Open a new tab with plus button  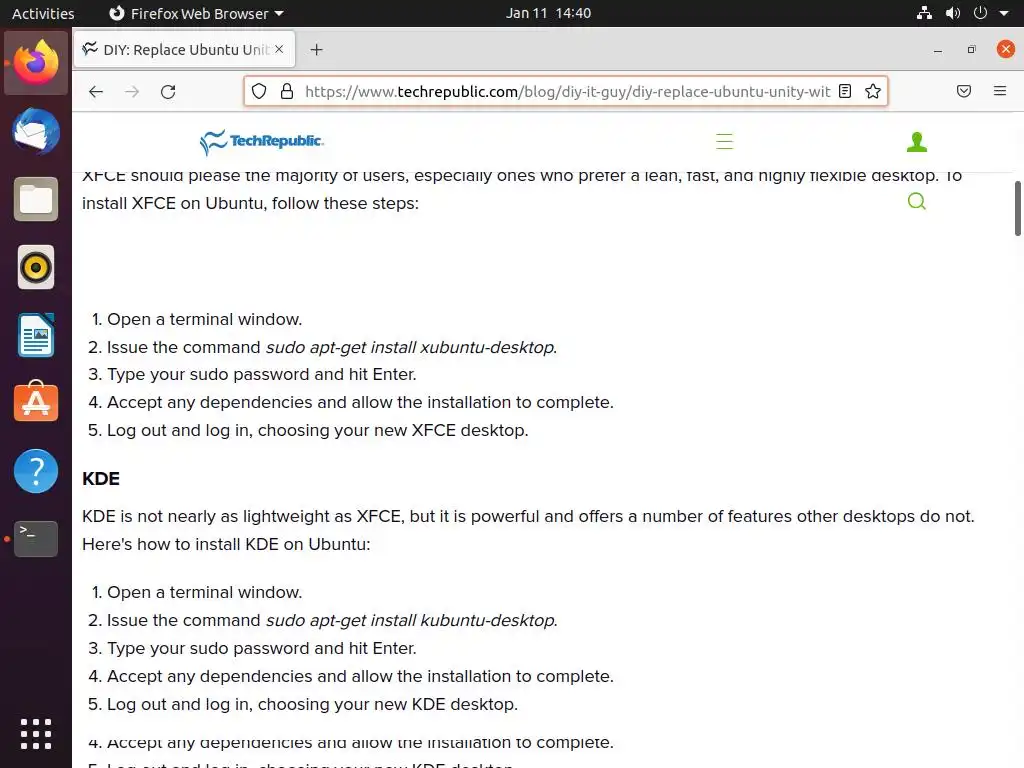pyautogui.click(x=316, y=50)
